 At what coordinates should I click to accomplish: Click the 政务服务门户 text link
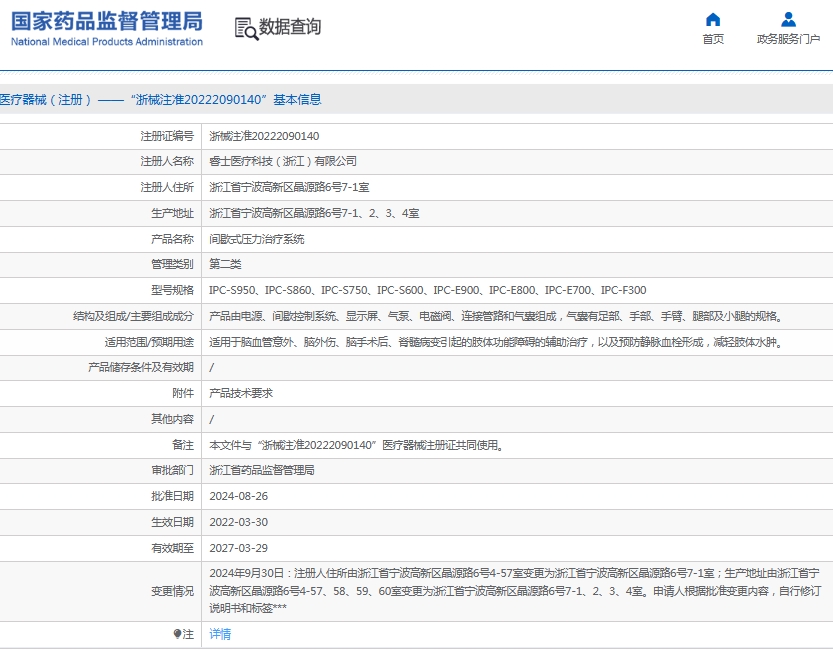pyautogui.click(x=788, y=39)
